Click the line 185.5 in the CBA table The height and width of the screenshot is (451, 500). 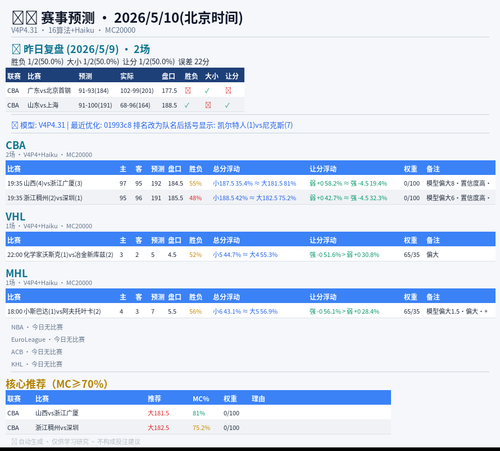tap(176, 198)
